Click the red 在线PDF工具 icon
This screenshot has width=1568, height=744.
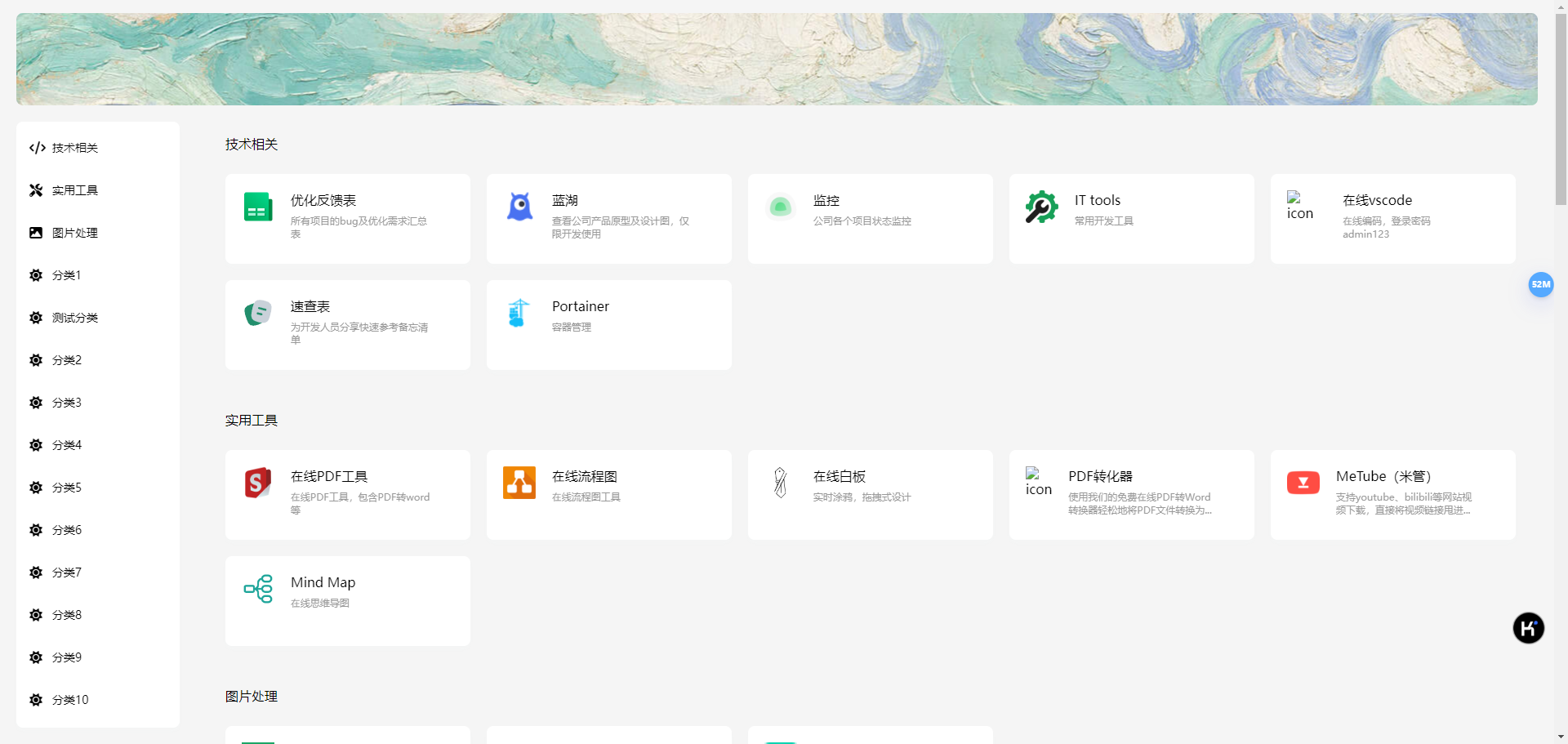coord(258,483)
